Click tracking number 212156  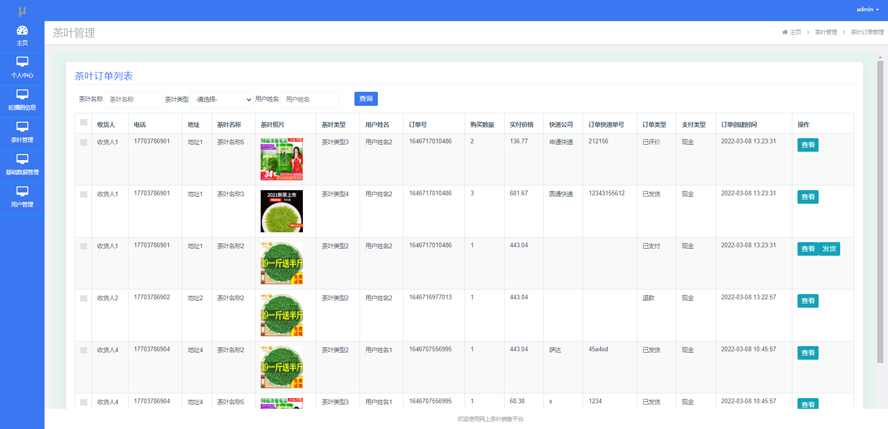[x=598, y=141]
